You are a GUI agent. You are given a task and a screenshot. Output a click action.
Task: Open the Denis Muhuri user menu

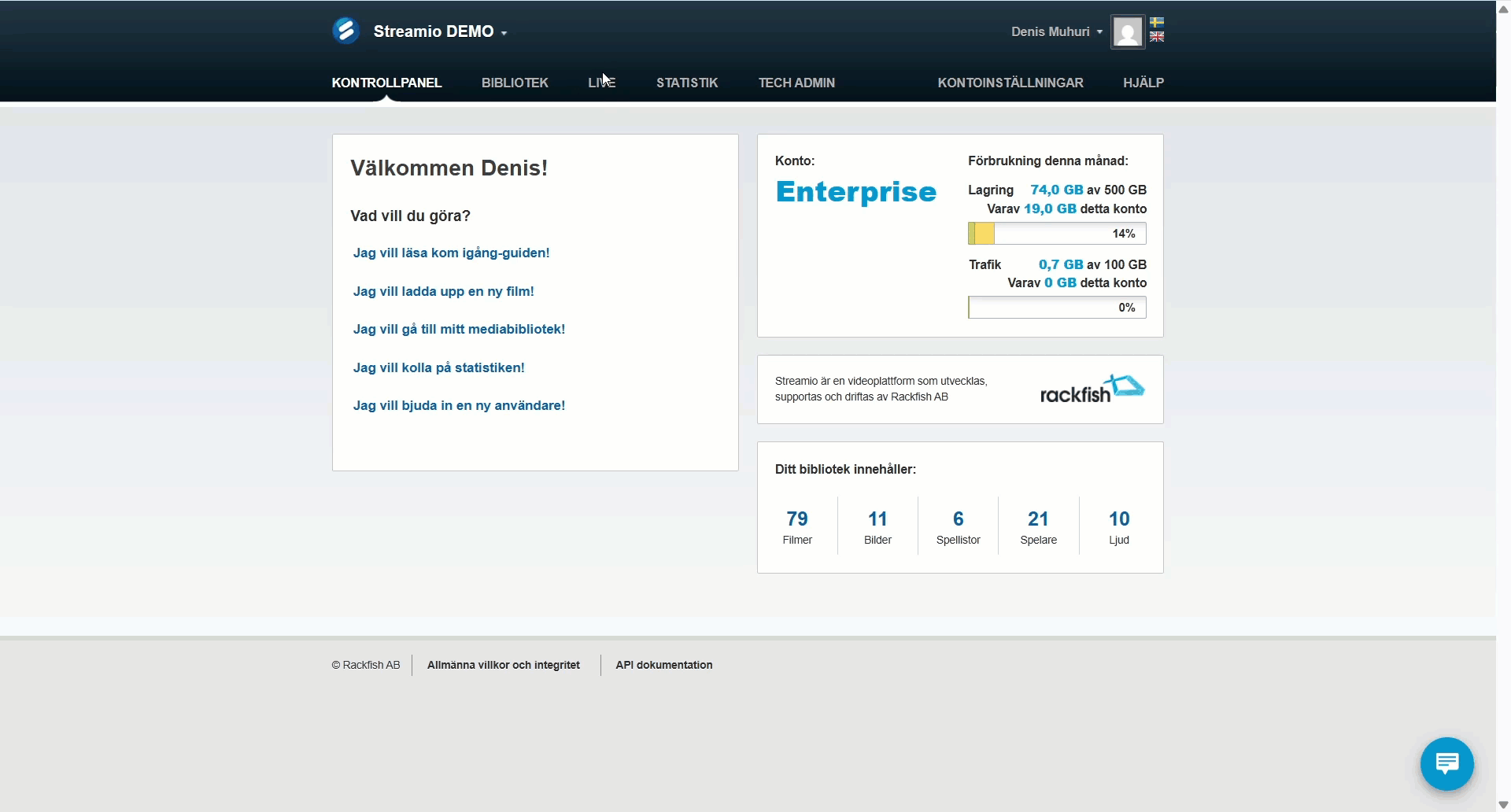point(1056,31)
